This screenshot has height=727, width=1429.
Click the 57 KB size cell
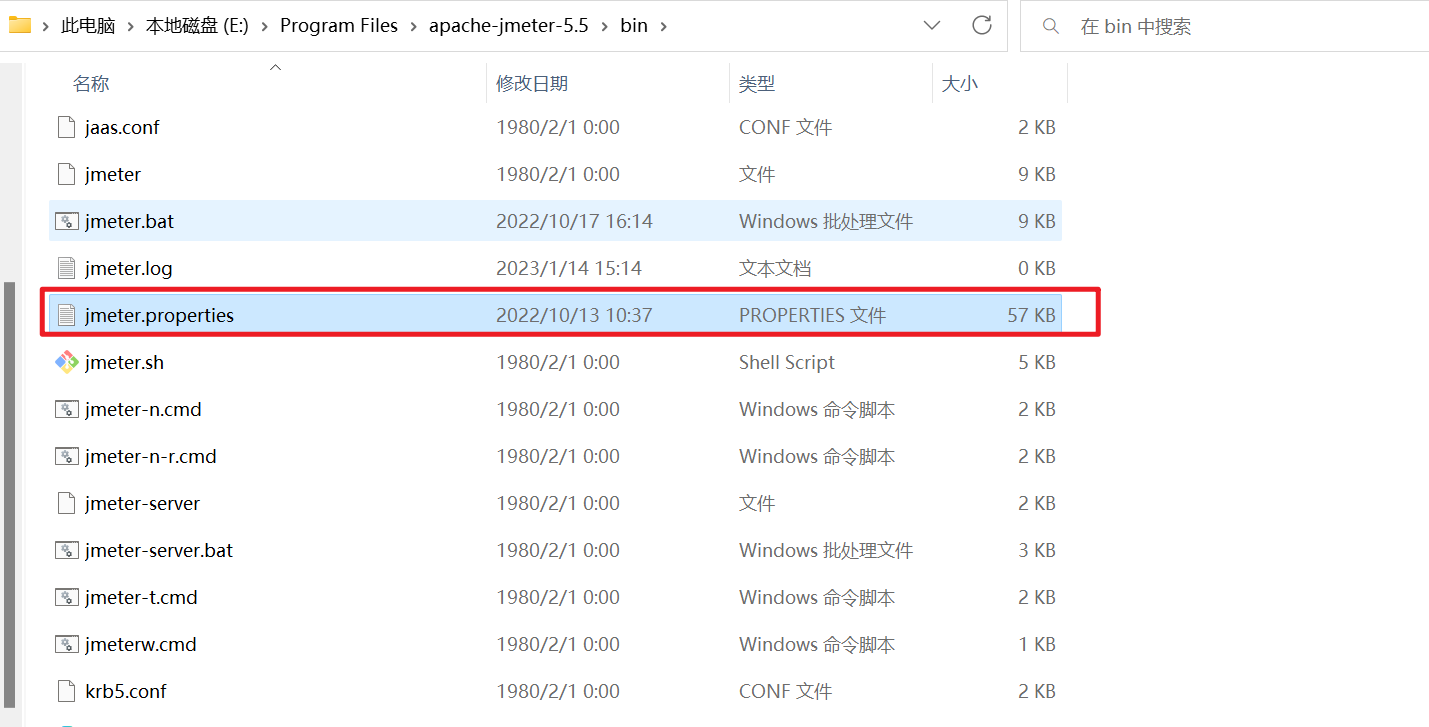[x=1031, y=315]
